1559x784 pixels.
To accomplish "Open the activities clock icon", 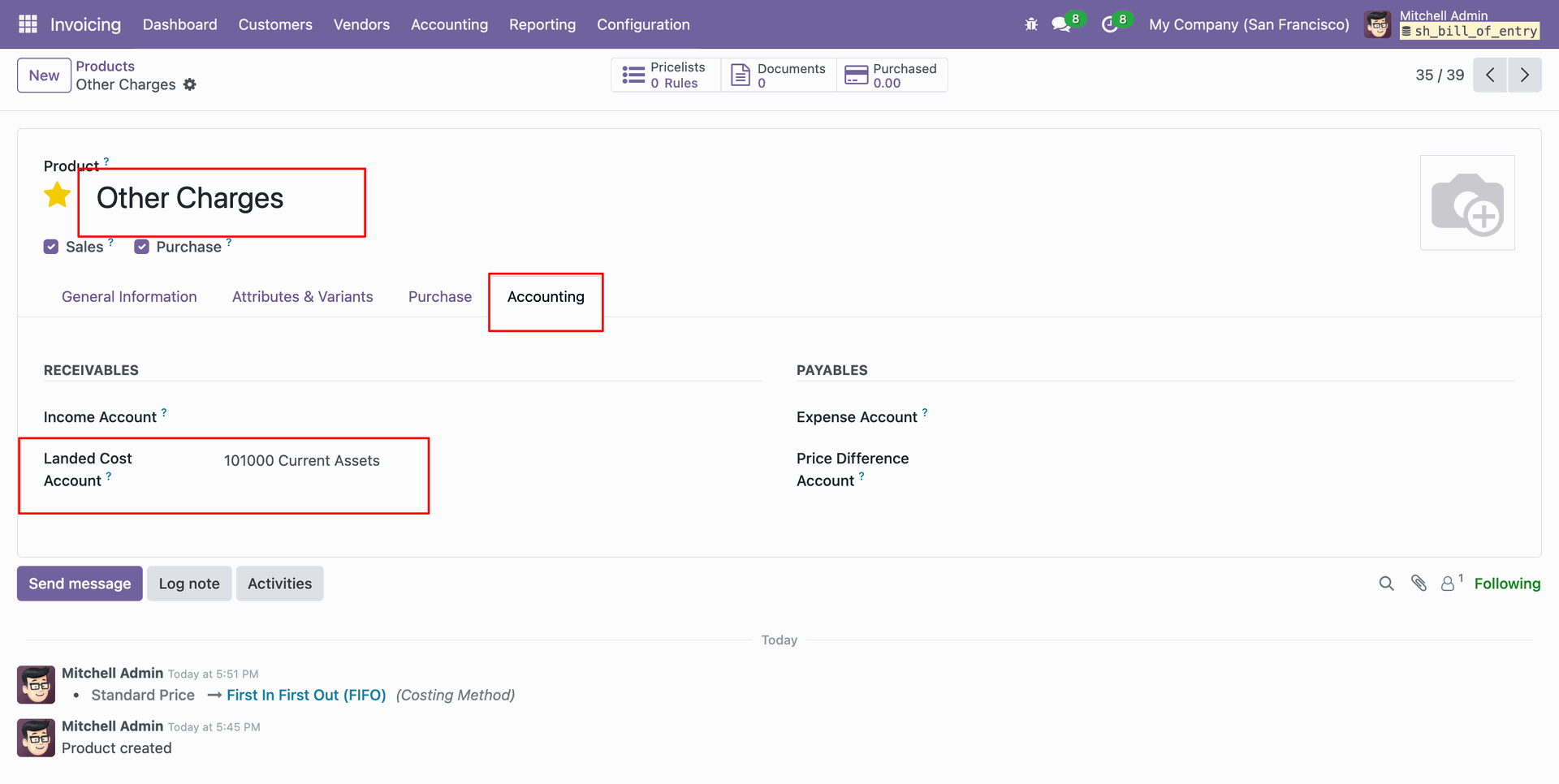I will pyautogui.click(x=1109, y=24).
